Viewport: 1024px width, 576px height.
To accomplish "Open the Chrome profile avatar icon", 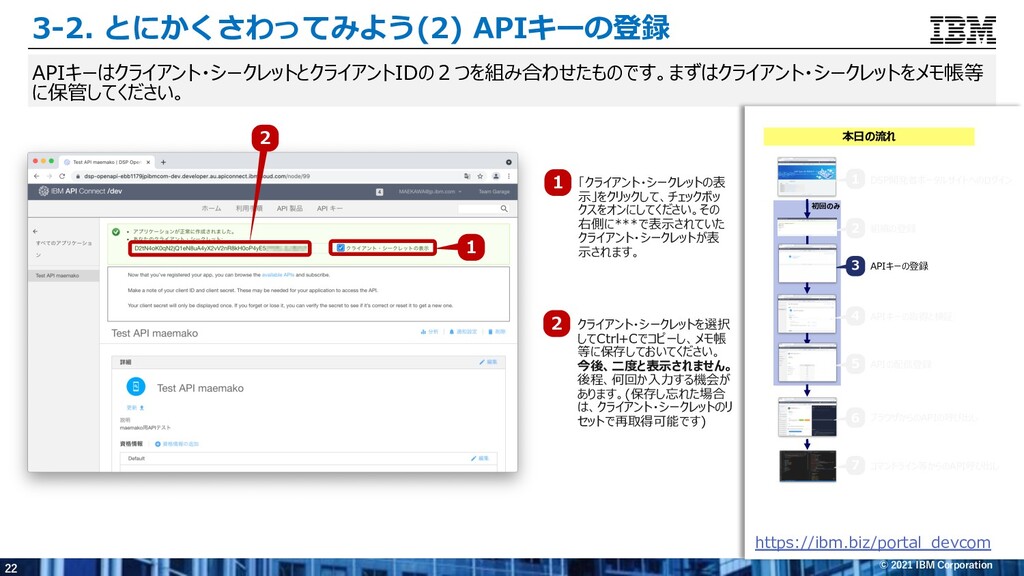I will tap(496, 176).
